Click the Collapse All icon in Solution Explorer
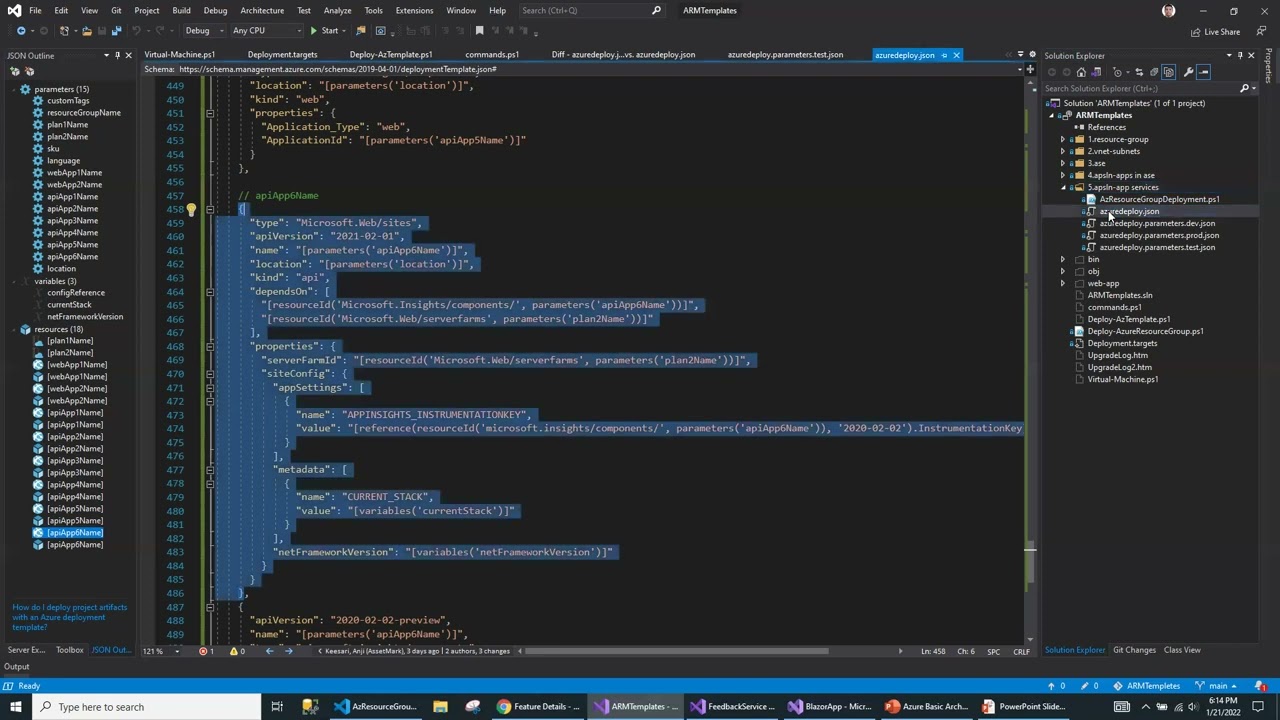Screen dimensions: 1280x720 (1154, 72)
